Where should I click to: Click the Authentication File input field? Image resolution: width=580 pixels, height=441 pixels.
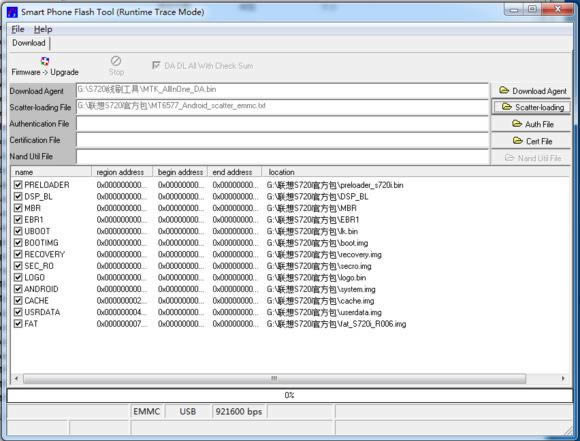283,124
